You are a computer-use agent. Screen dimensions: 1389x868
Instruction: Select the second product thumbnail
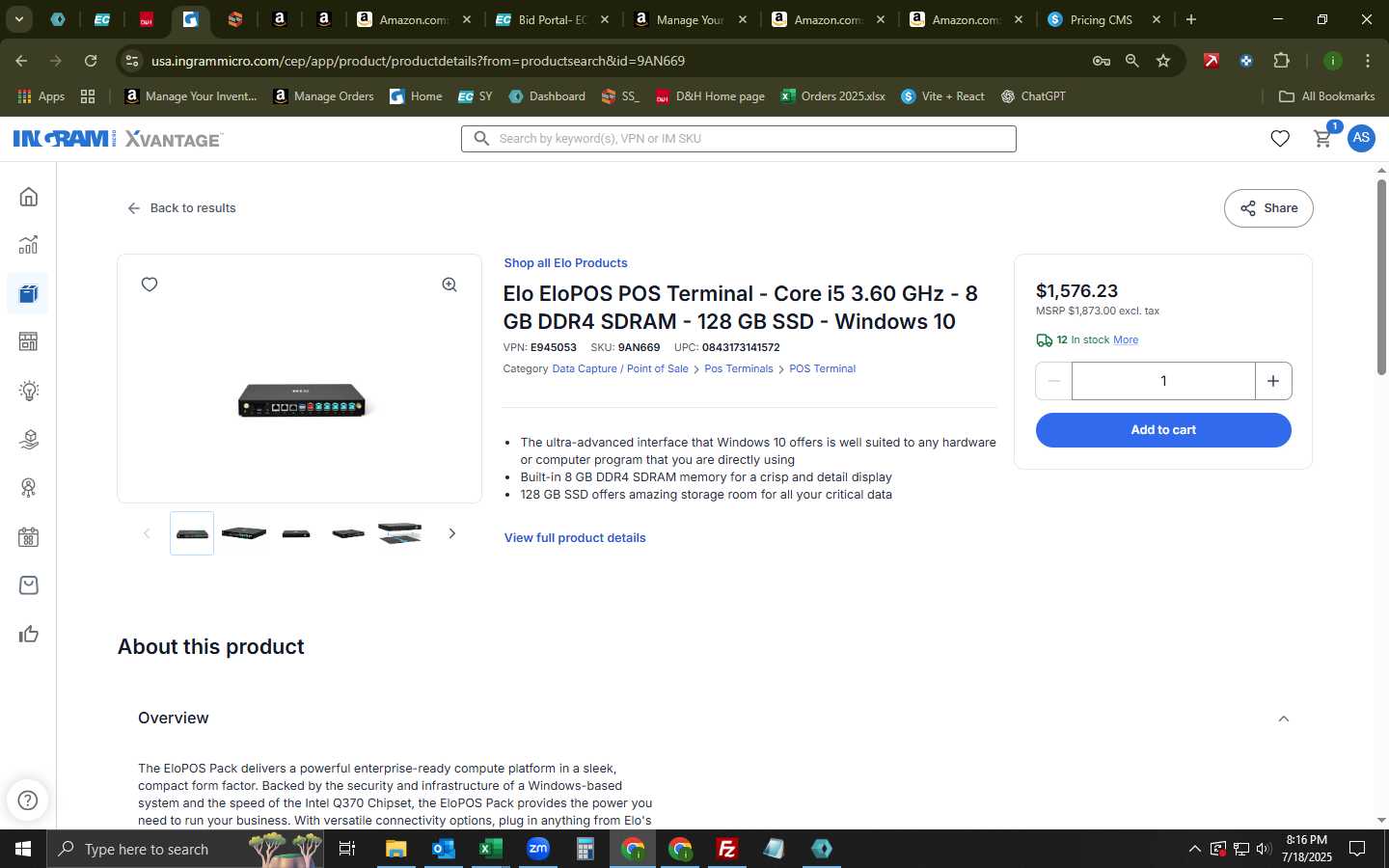click(x=244, y=533)
